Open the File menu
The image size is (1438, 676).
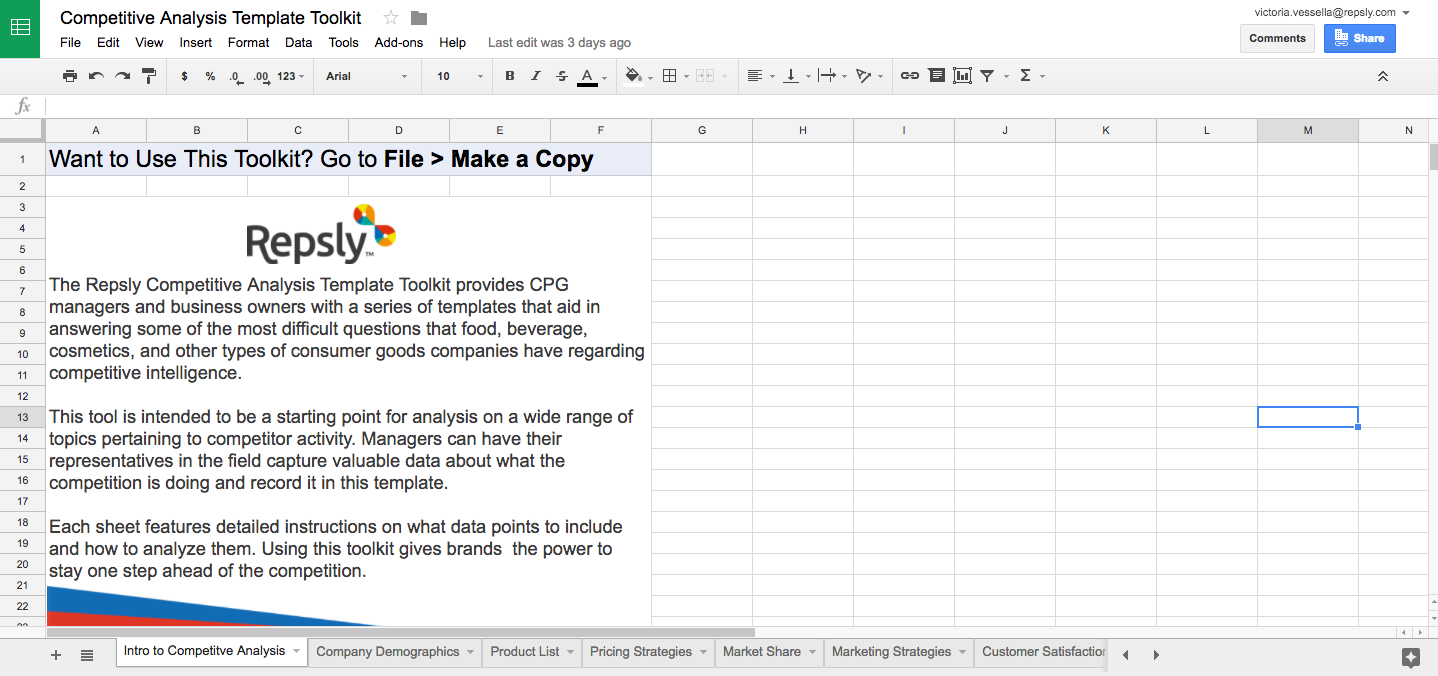click(x=70, y=42)
